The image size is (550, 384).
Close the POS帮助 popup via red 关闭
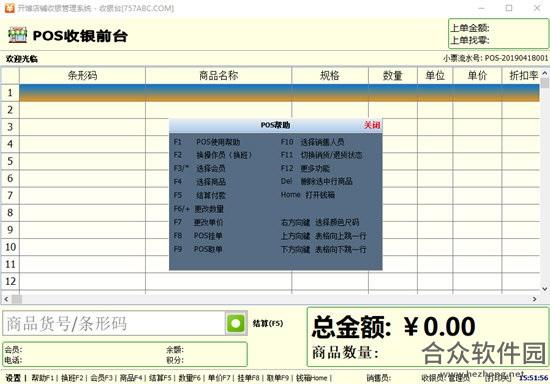(x=372, y=125)
